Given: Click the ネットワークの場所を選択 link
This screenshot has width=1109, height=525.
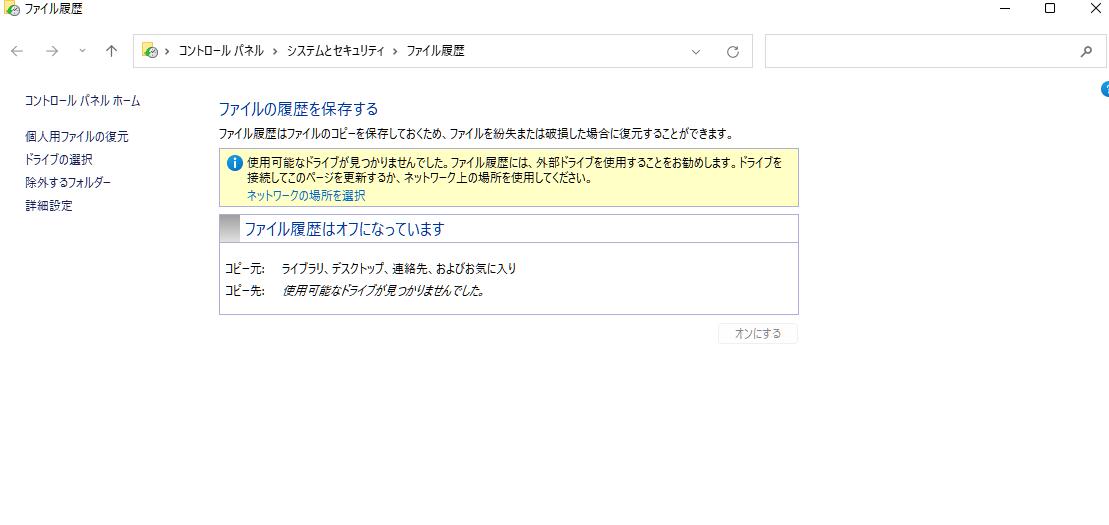Looking at the screenshot, I should (x=306, y=196).
